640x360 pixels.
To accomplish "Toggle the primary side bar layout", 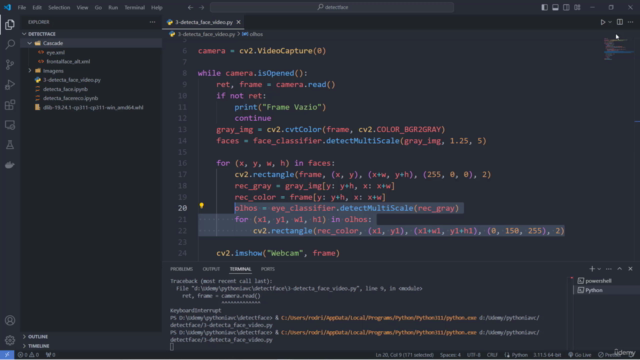I will point(544,7).
